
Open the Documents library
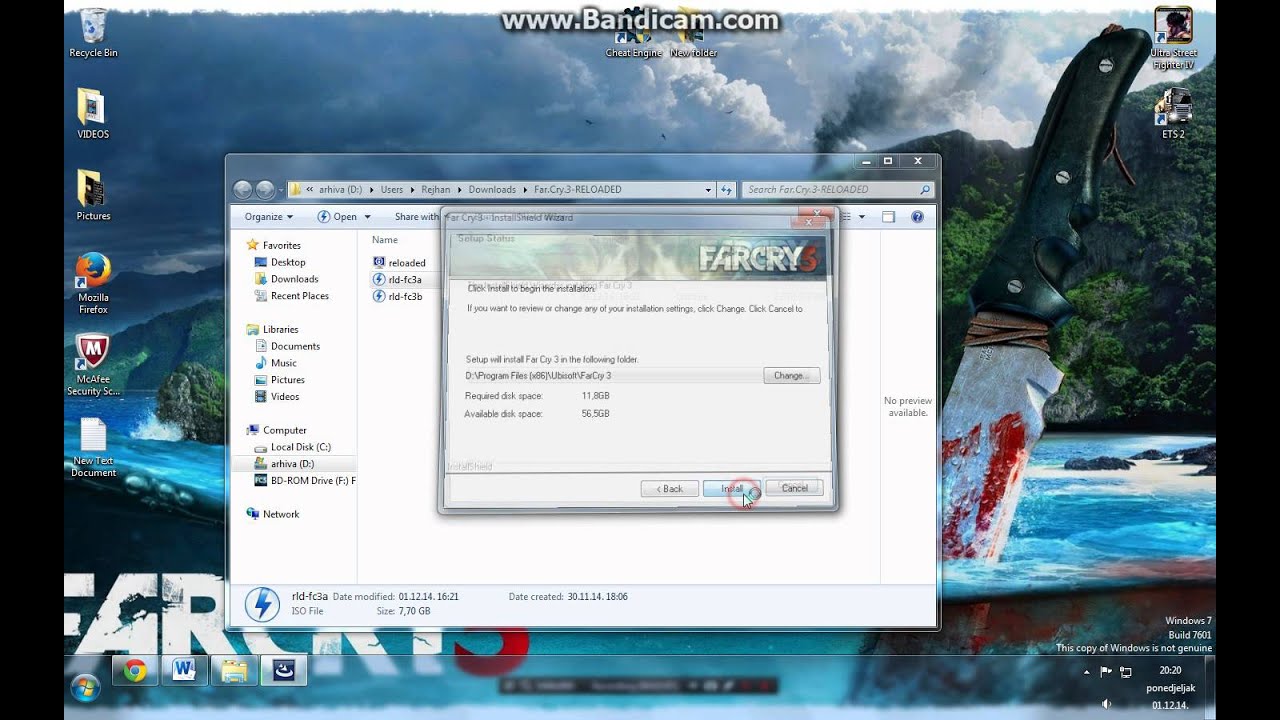[x=295, y=346]
